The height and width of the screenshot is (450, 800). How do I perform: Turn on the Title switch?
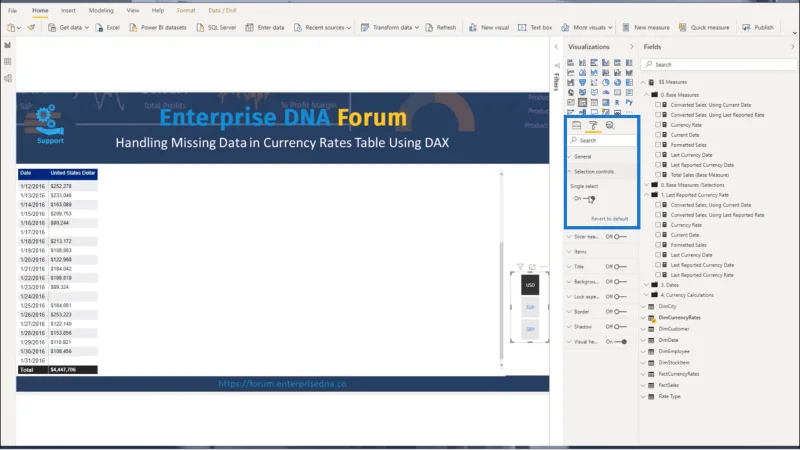620,267
